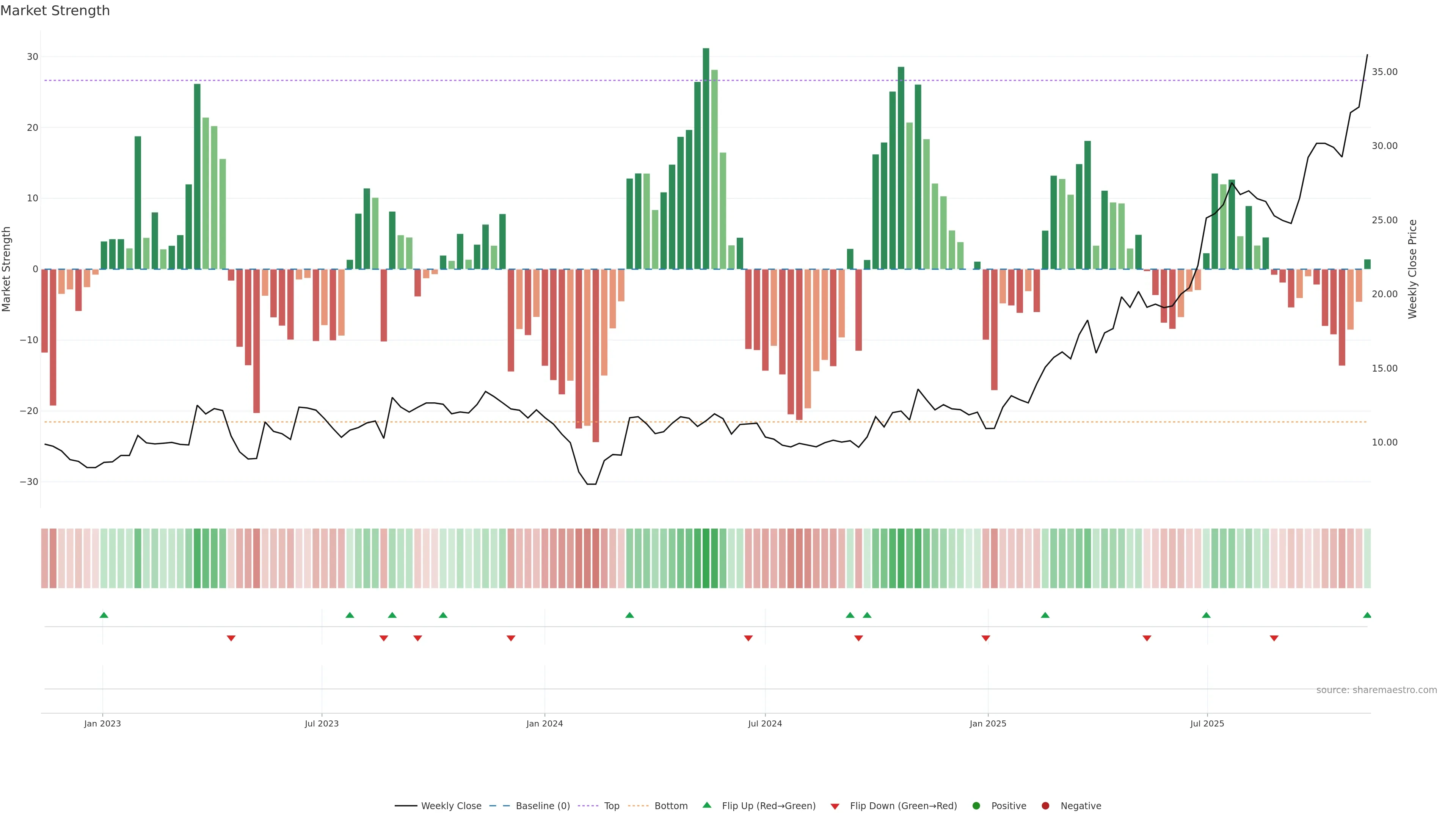The height and width of the screenshot is (819, 1456).
Task: Click tallest green bar above 30
Action: (x=706, y=158)
